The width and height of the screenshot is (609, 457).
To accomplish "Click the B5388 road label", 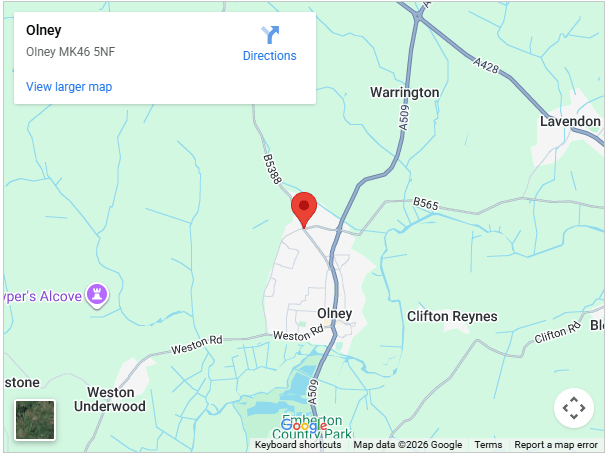I will coord(272,169).
